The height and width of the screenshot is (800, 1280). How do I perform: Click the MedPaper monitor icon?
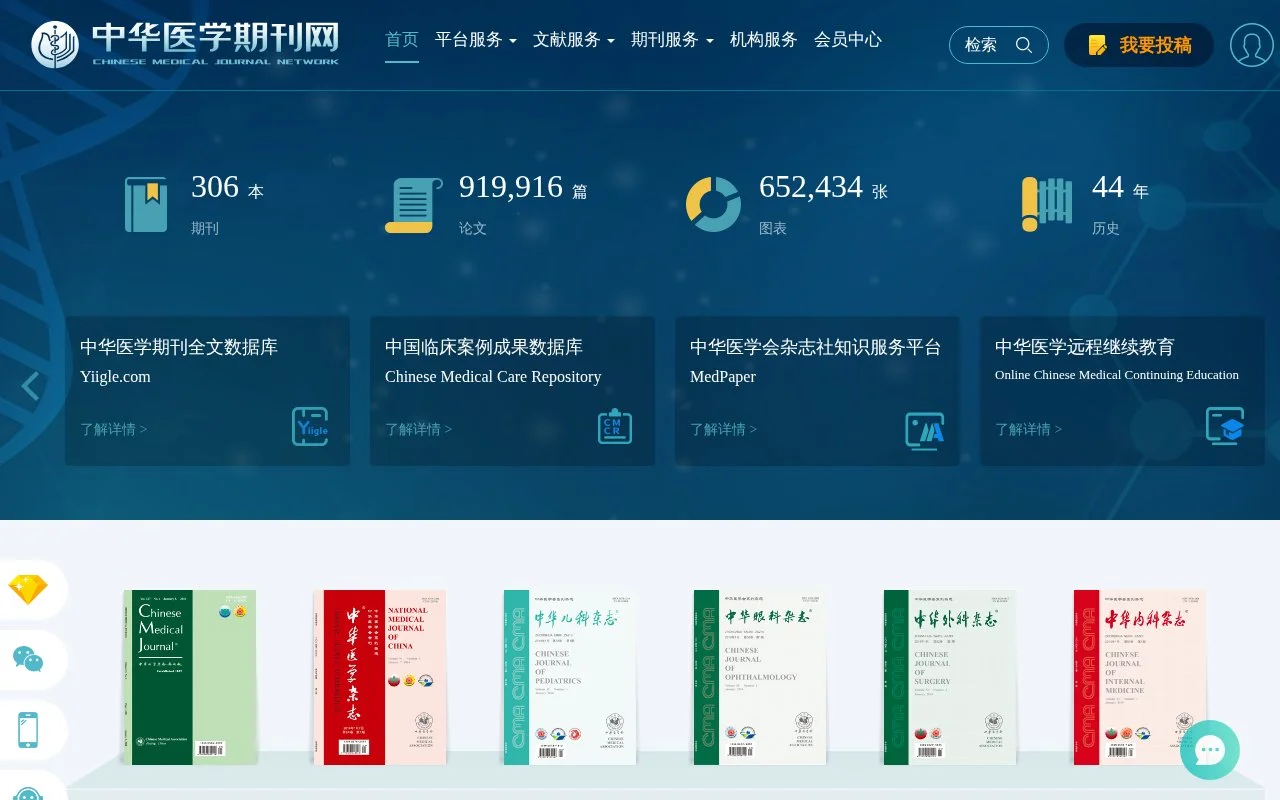coord(925,431)
